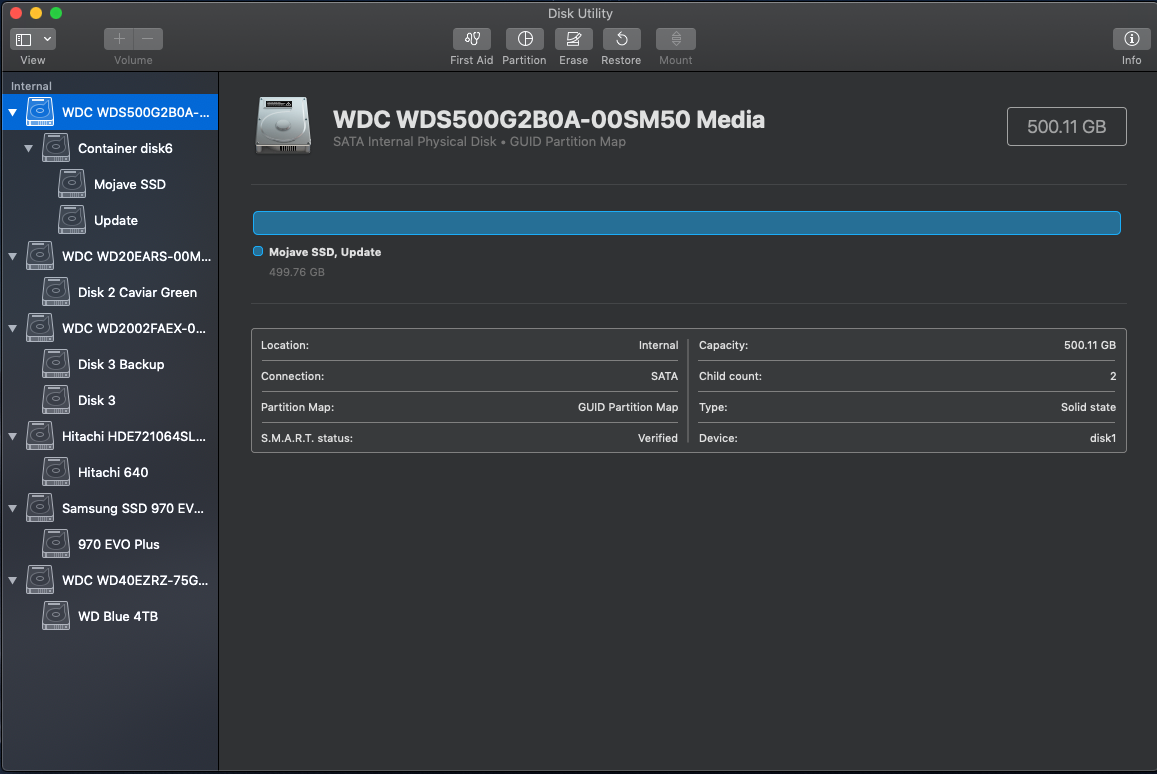This screenshot has height=774, width=1157.
Task: Click the Erase toolbar icon
Action: [x=573, y=39]
